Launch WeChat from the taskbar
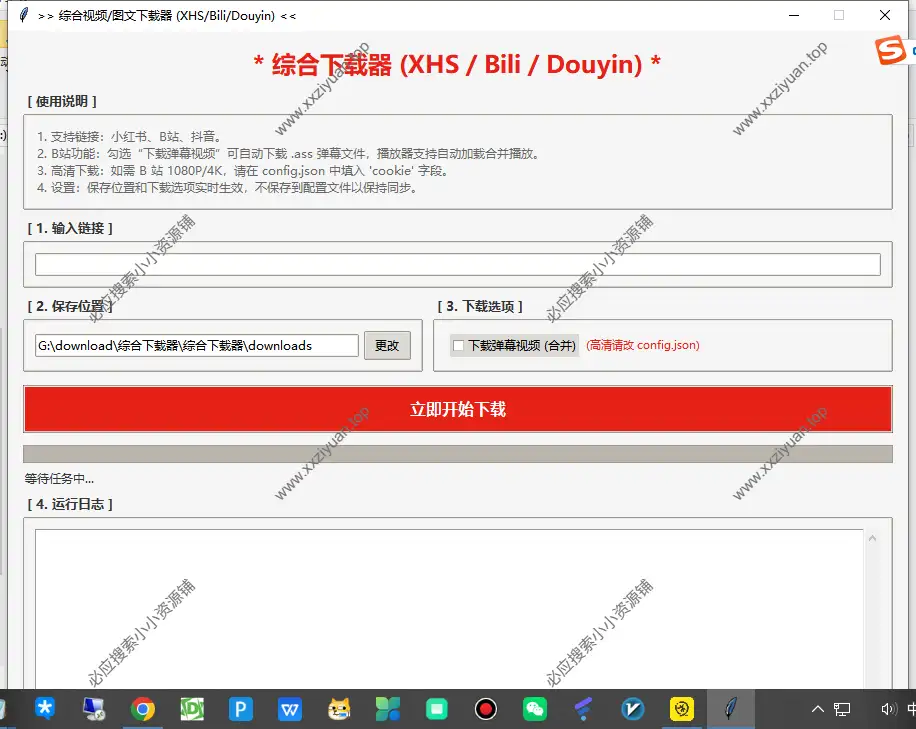Screen dimensions: 916x729 point(534,709)
